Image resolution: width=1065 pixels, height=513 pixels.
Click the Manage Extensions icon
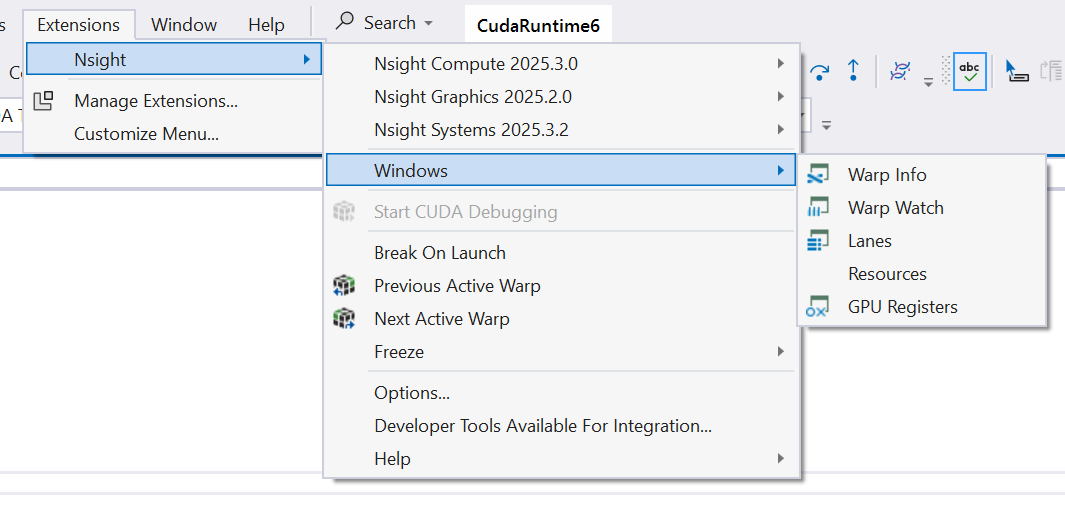pyautogui.click(x=43, y=101)
